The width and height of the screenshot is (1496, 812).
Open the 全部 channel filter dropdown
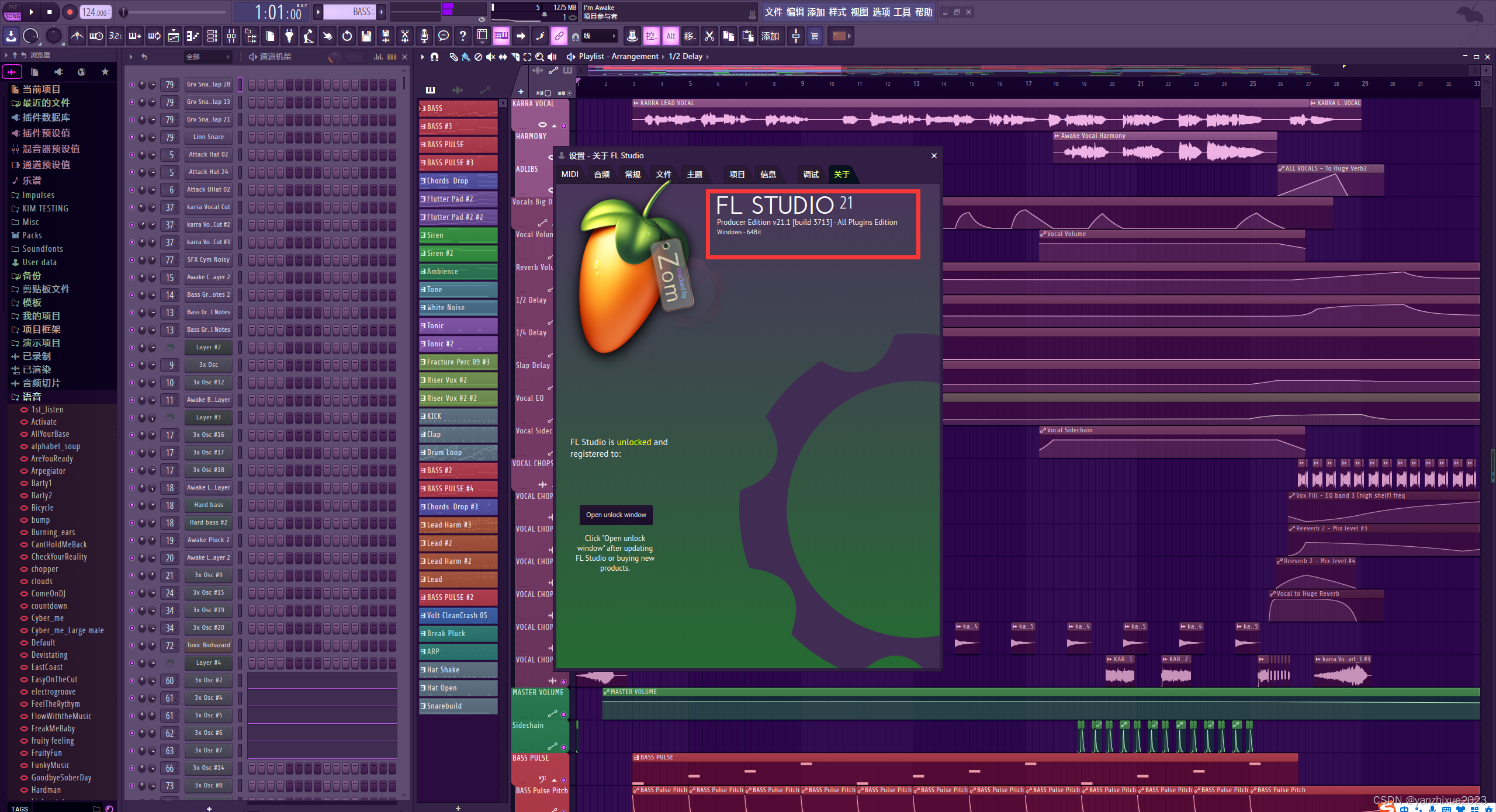pos(207,57)
